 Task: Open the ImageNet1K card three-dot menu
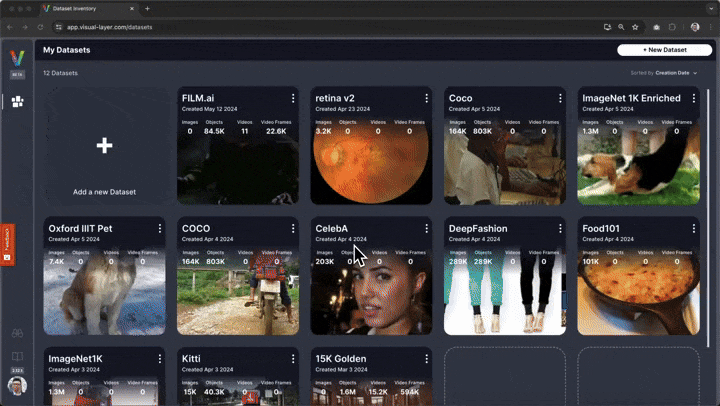pos(160,359)
